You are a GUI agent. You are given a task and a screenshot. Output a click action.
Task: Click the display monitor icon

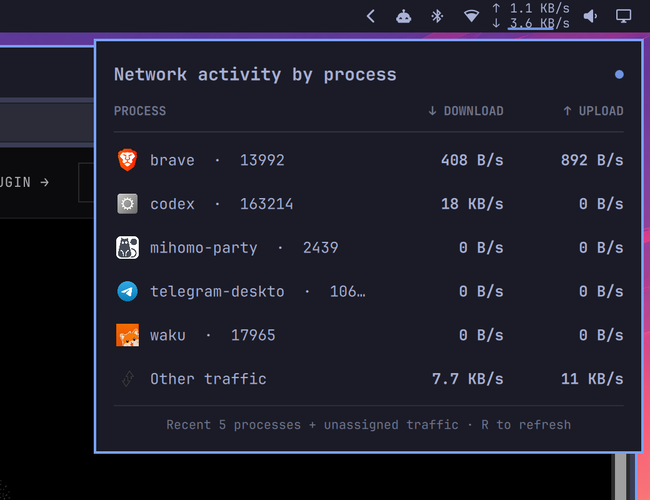point(623,17)
